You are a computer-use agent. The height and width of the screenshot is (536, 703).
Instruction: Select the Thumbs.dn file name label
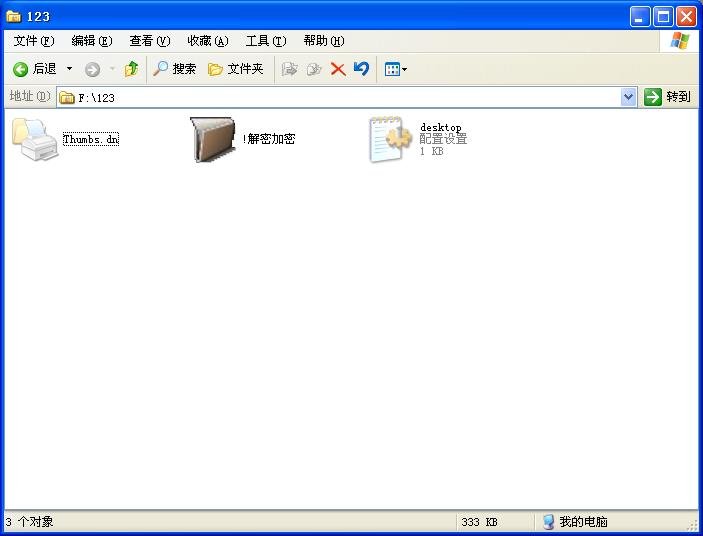tap(91, 139)
